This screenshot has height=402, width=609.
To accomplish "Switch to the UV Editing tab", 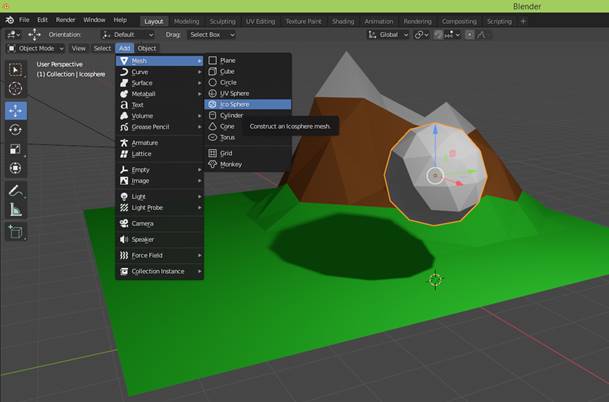I will [x=260, y=21].
